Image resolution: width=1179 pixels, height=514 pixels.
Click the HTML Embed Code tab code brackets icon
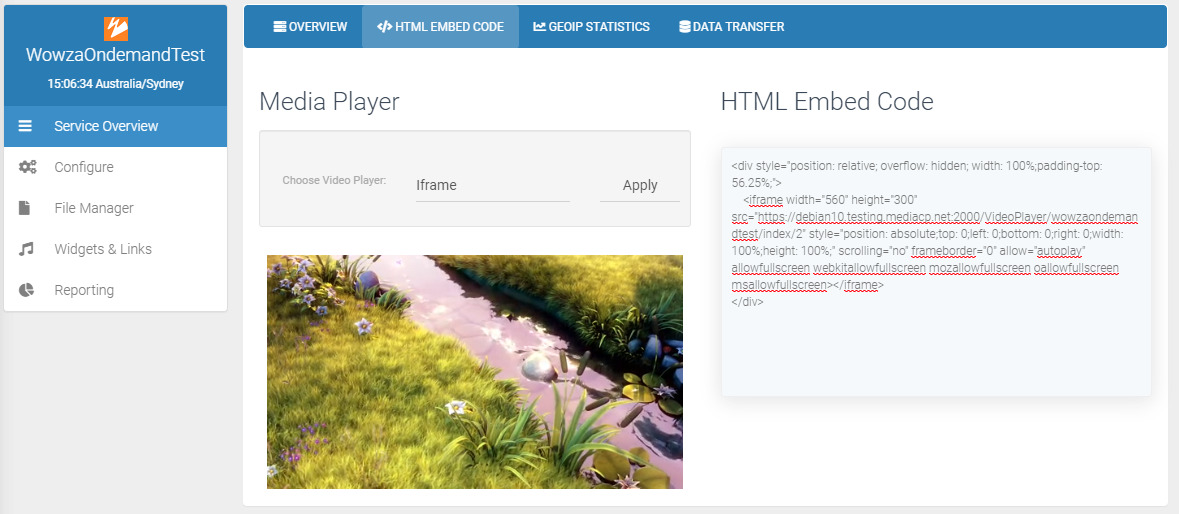pyautogui.click(x=384, y=27)
